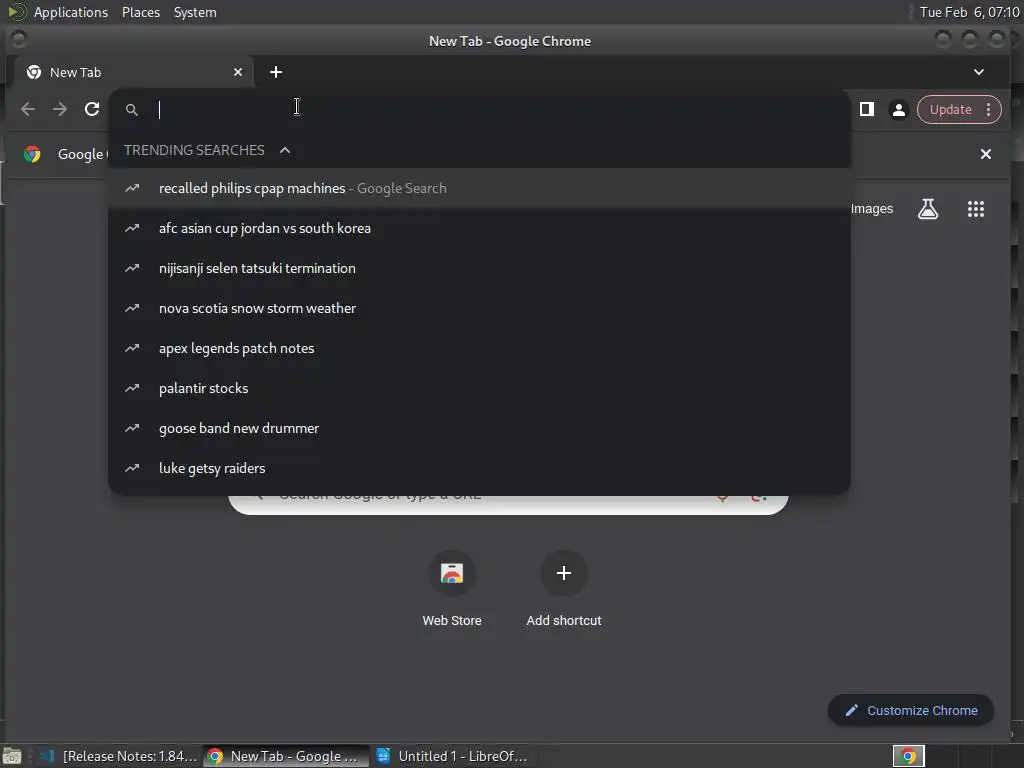Collapse the Trending Searches section
The image size is (1024, 768).
tap(285, 150)
